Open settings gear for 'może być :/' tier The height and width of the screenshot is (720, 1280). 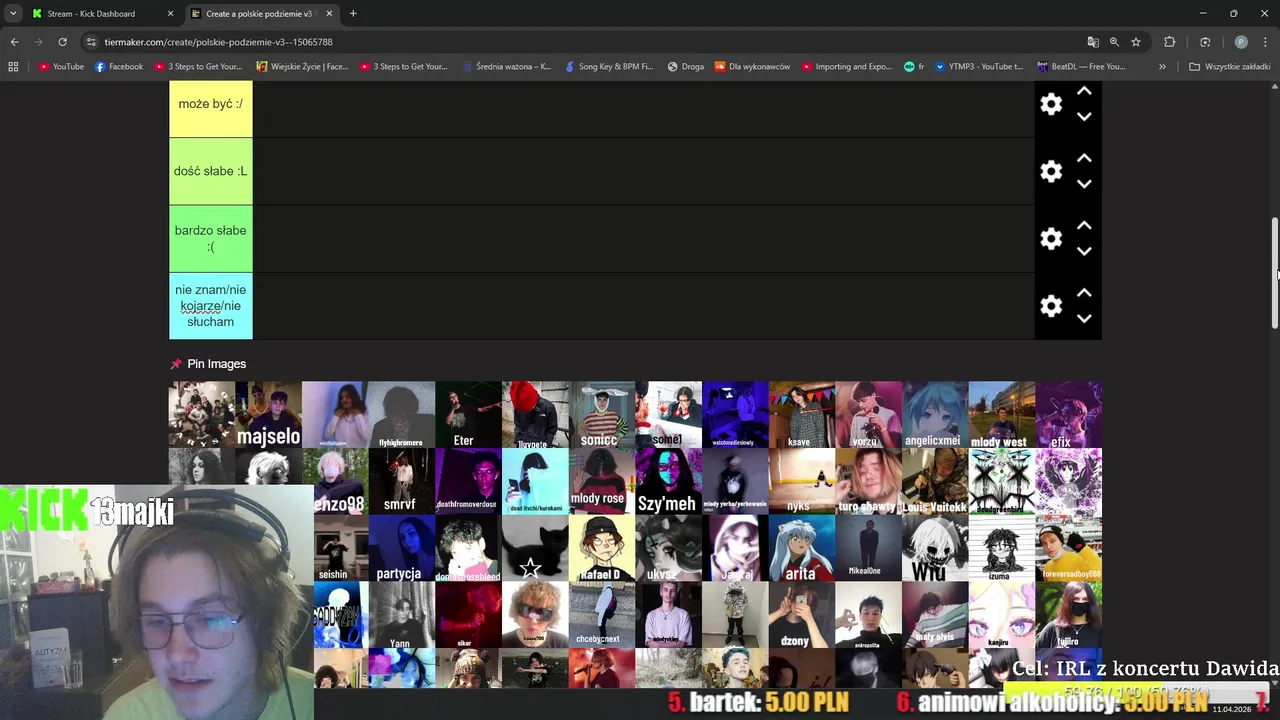point(1051,104)
